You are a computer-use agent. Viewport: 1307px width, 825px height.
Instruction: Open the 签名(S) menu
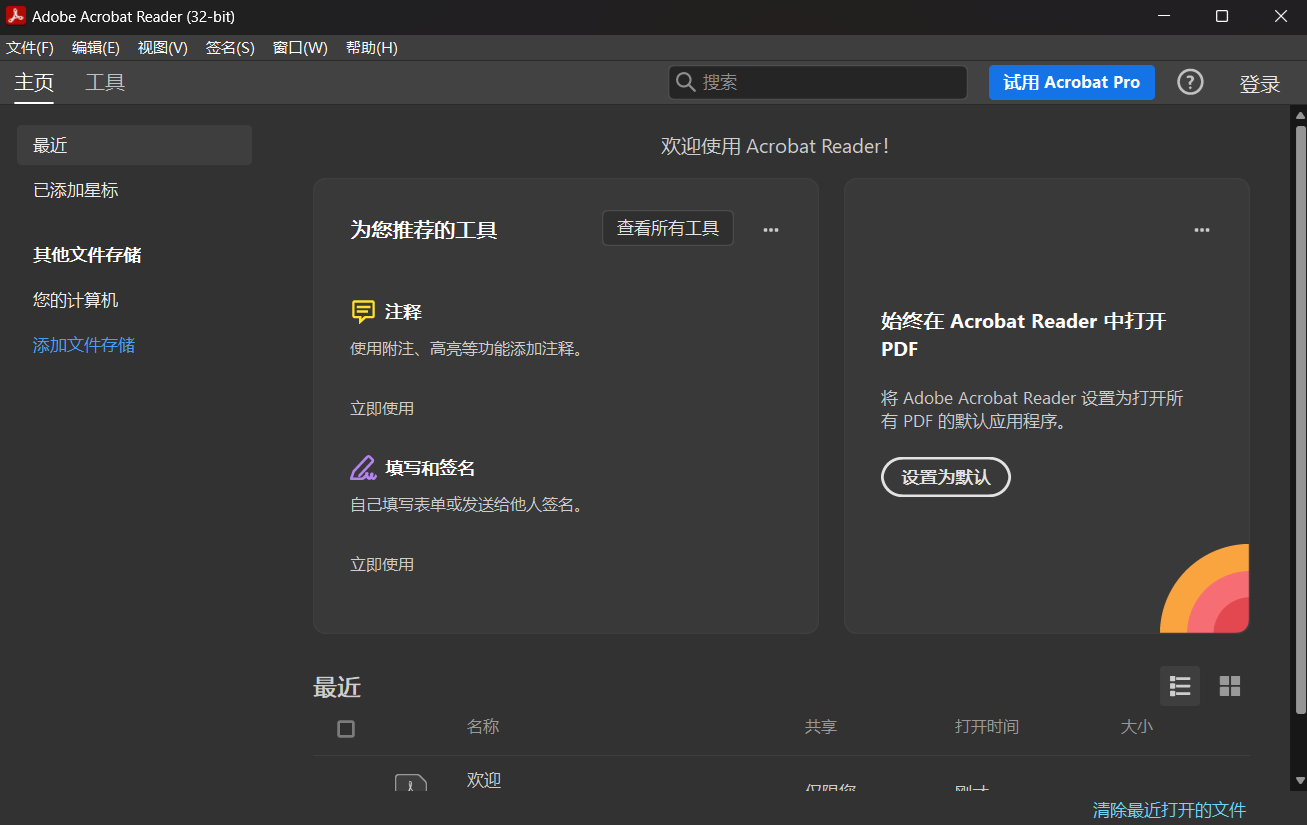[230, 48]
